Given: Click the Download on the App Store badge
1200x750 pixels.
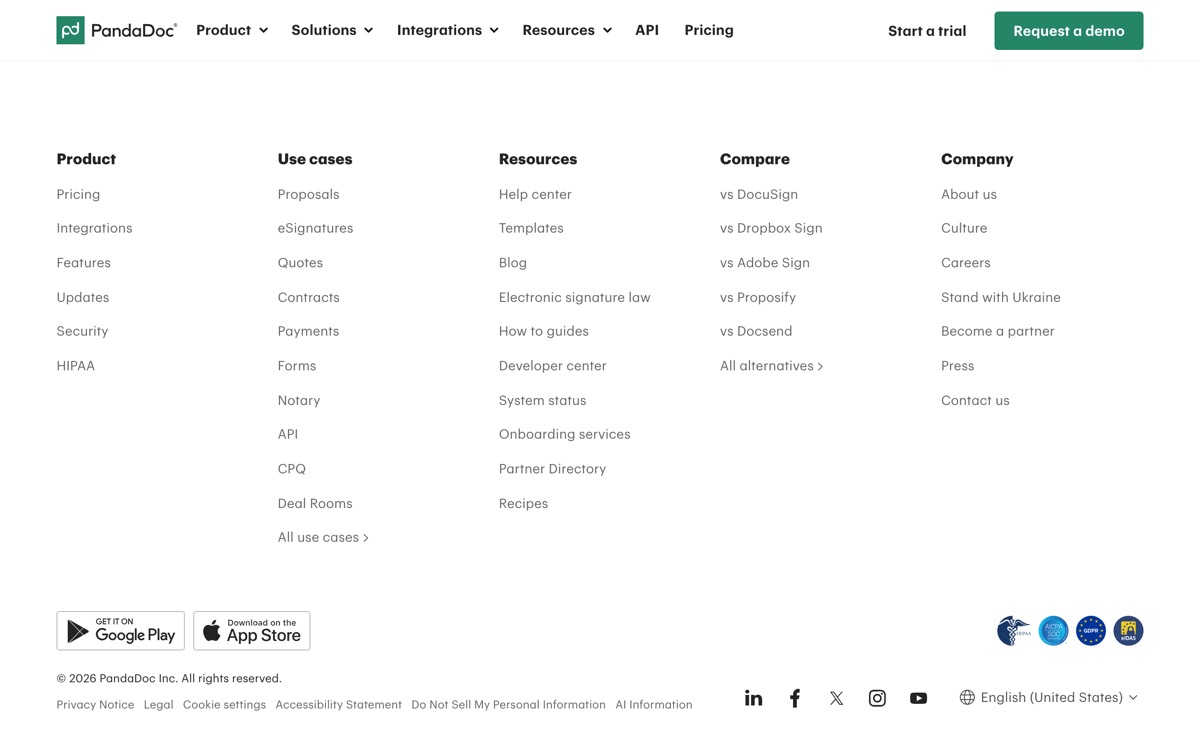Looking at the screenshot, I should [x=252, y=631].
